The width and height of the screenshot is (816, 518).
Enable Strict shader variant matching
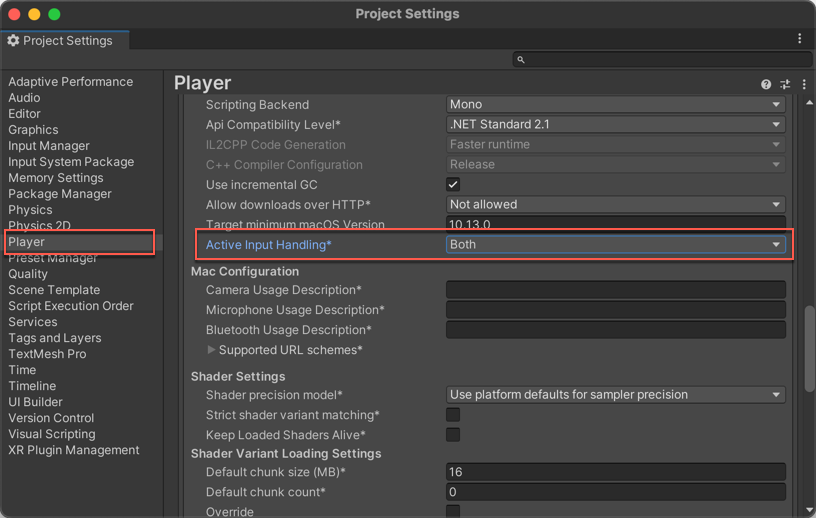tap(453, 415)
